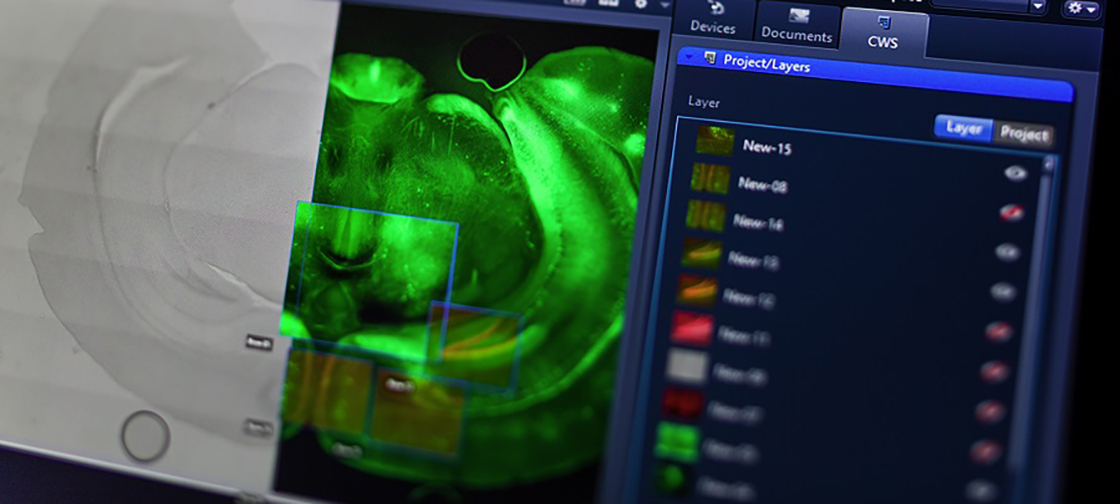This screenshot has height=504, width=1120.
Task: Open the gear settings dropdown at top right
Action: click(1081, 8)
